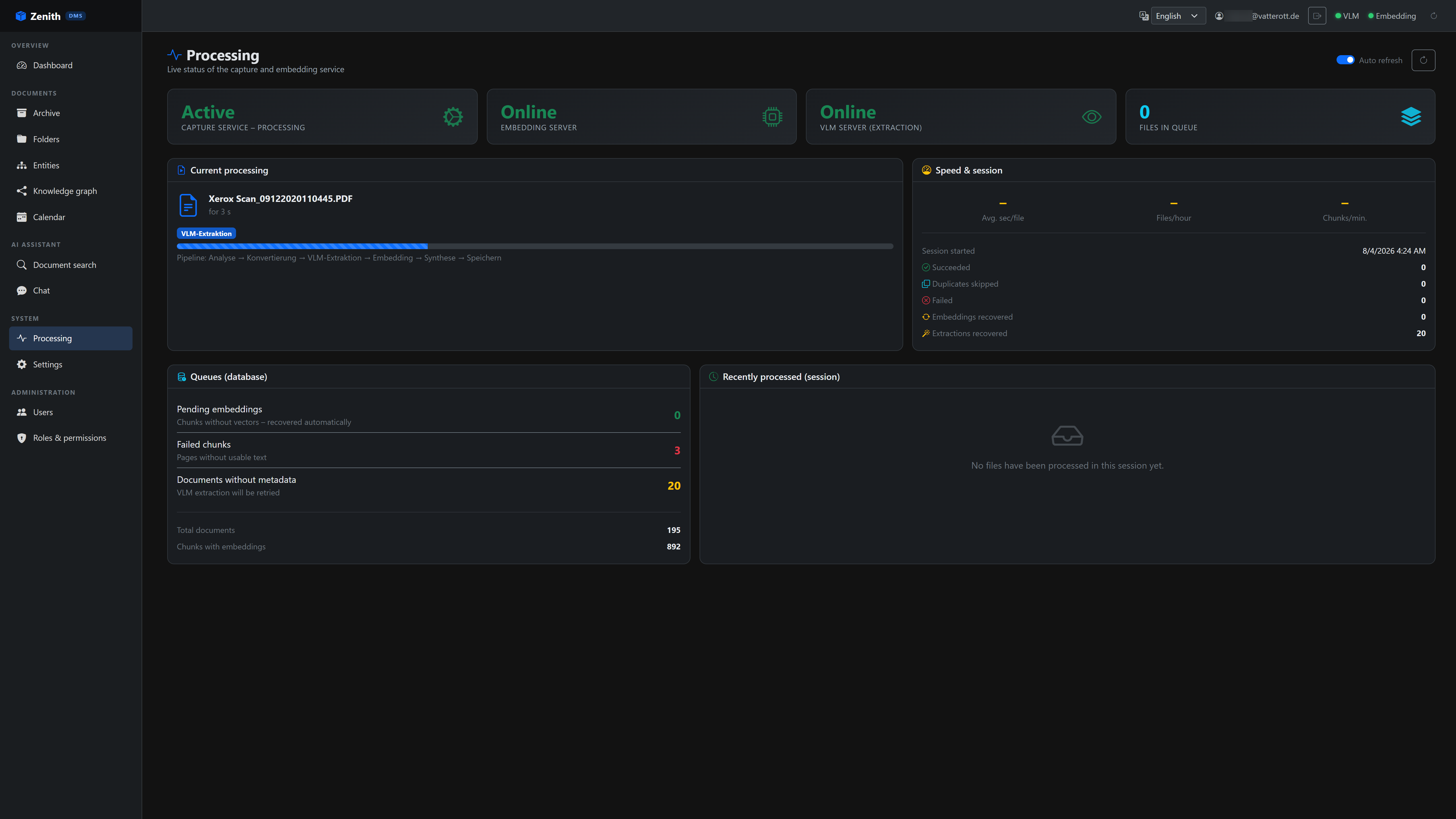Viewport: 1456px width, 819px height.
Task: Click the VLM-Extraktion stage badge
Action: [206, 233]
